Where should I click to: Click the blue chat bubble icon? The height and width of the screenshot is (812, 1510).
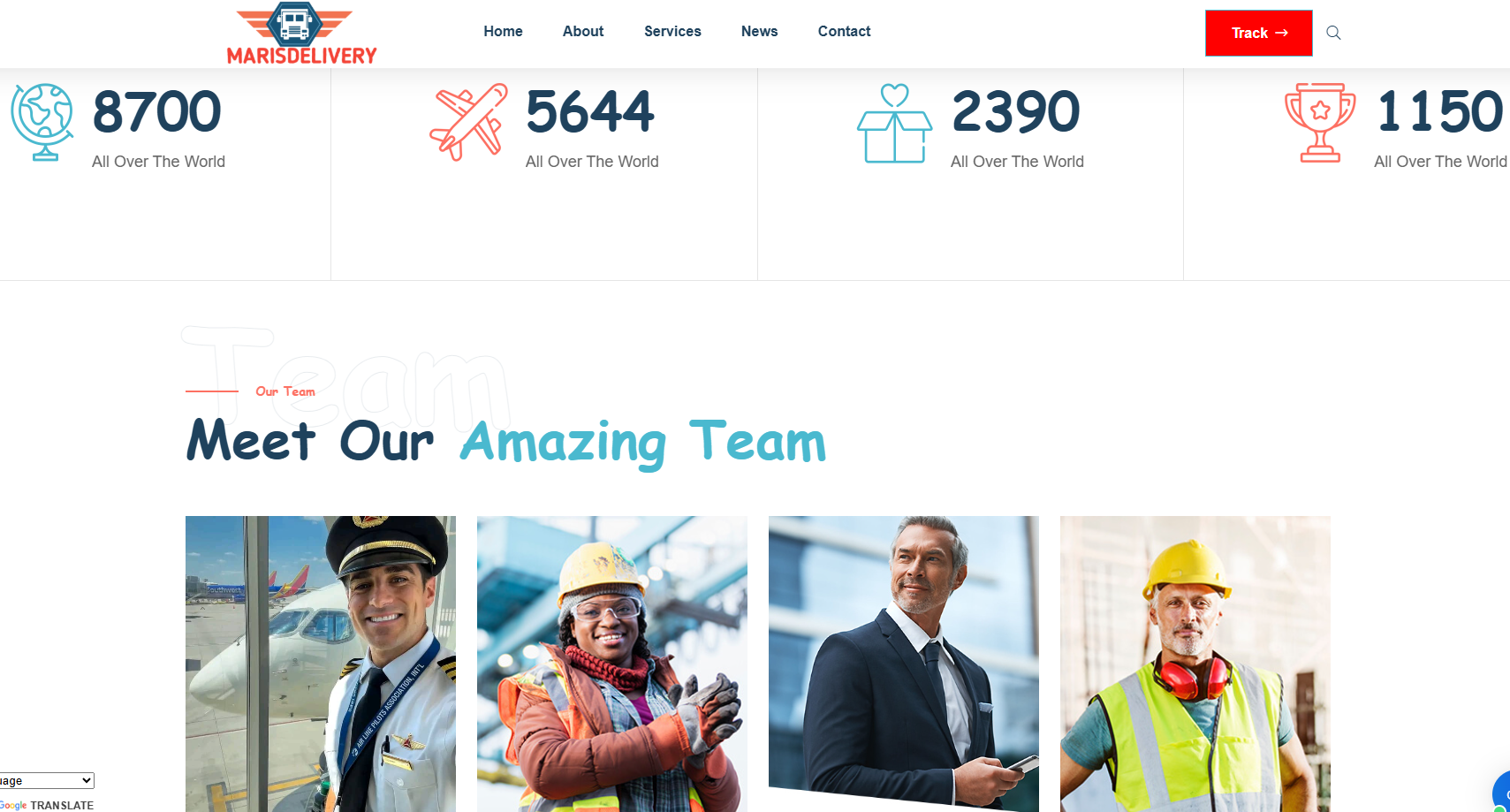coord(1502,793)
